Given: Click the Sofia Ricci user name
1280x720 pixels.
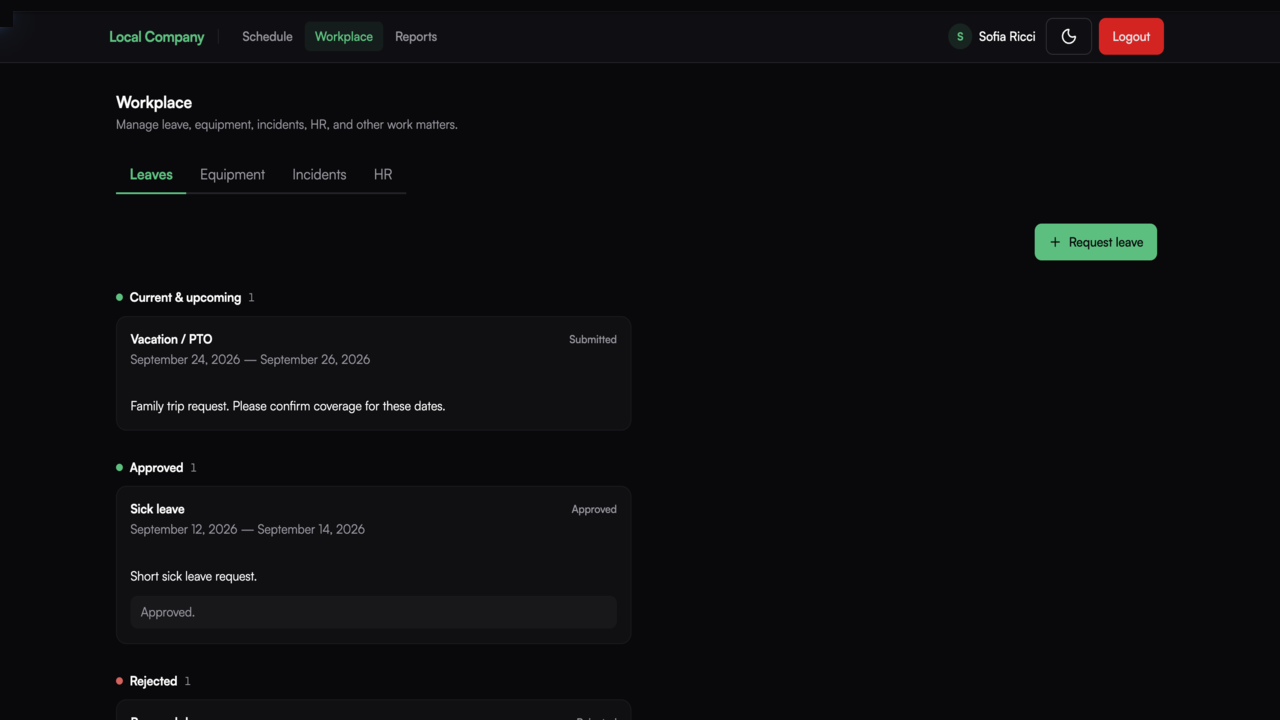Looking at the screenshot, I should (1007, 36).
